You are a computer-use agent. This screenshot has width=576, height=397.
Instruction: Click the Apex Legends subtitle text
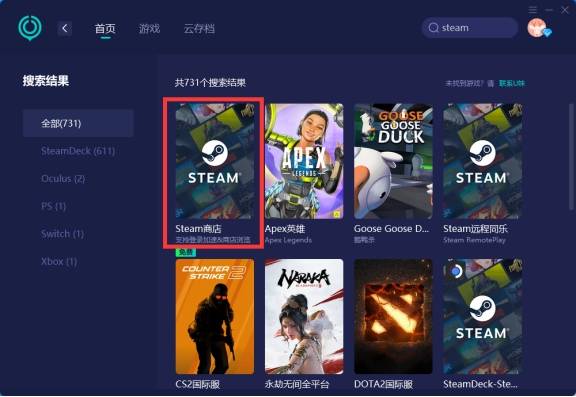(x=288, y=240)
